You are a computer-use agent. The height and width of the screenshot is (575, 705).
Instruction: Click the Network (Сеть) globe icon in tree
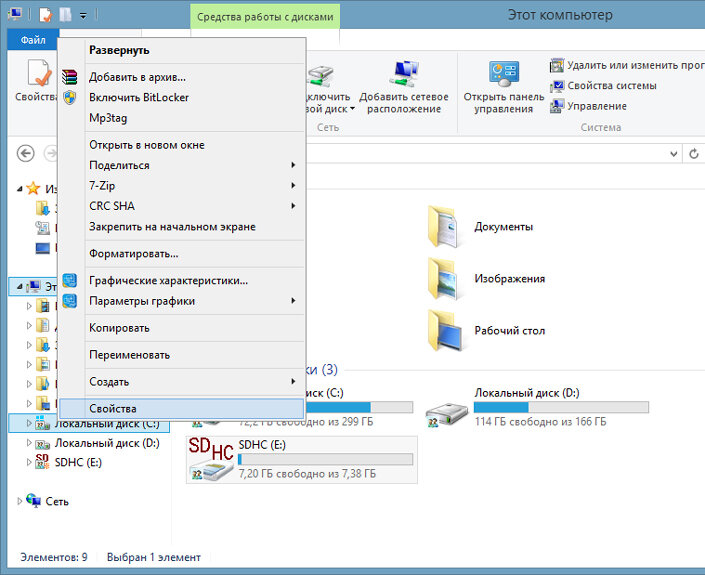34,500
